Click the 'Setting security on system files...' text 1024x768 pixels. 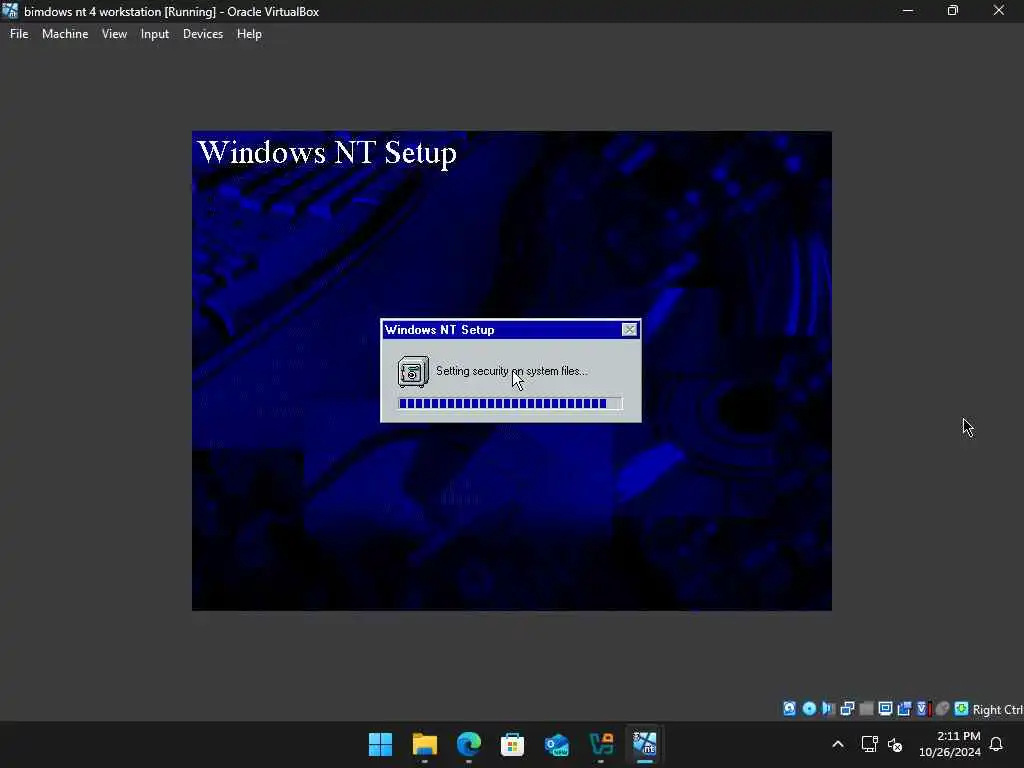tap(511, 371)
